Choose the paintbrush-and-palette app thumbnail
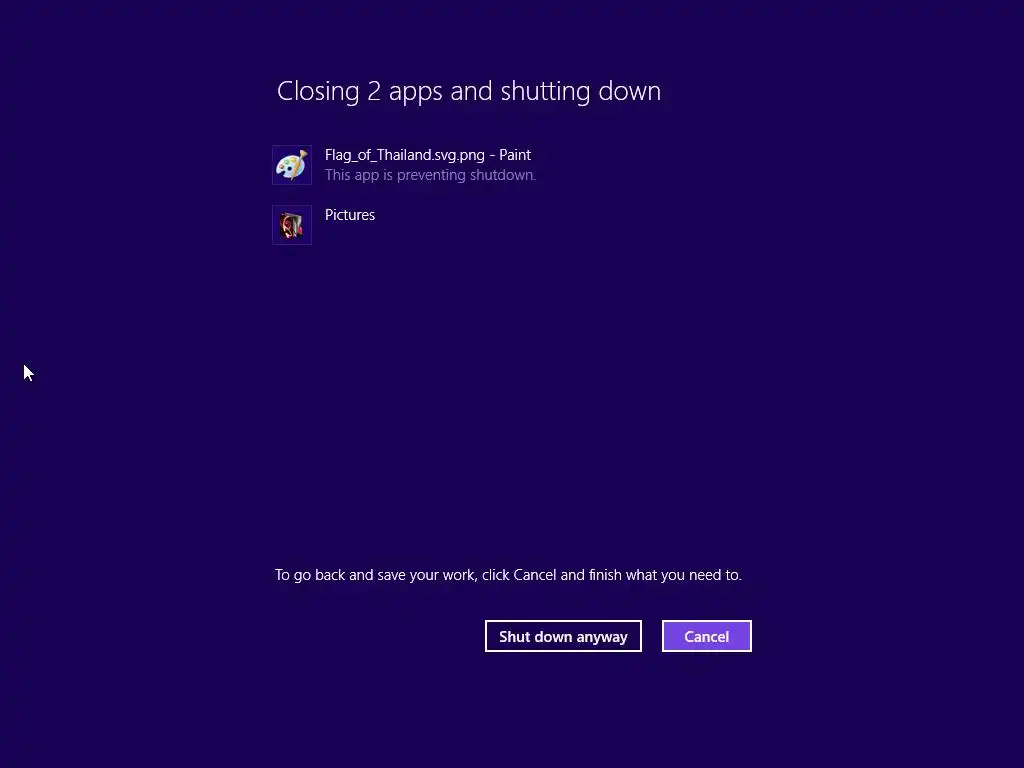This screenshot has width=1024, height=768. coord(292,165)
